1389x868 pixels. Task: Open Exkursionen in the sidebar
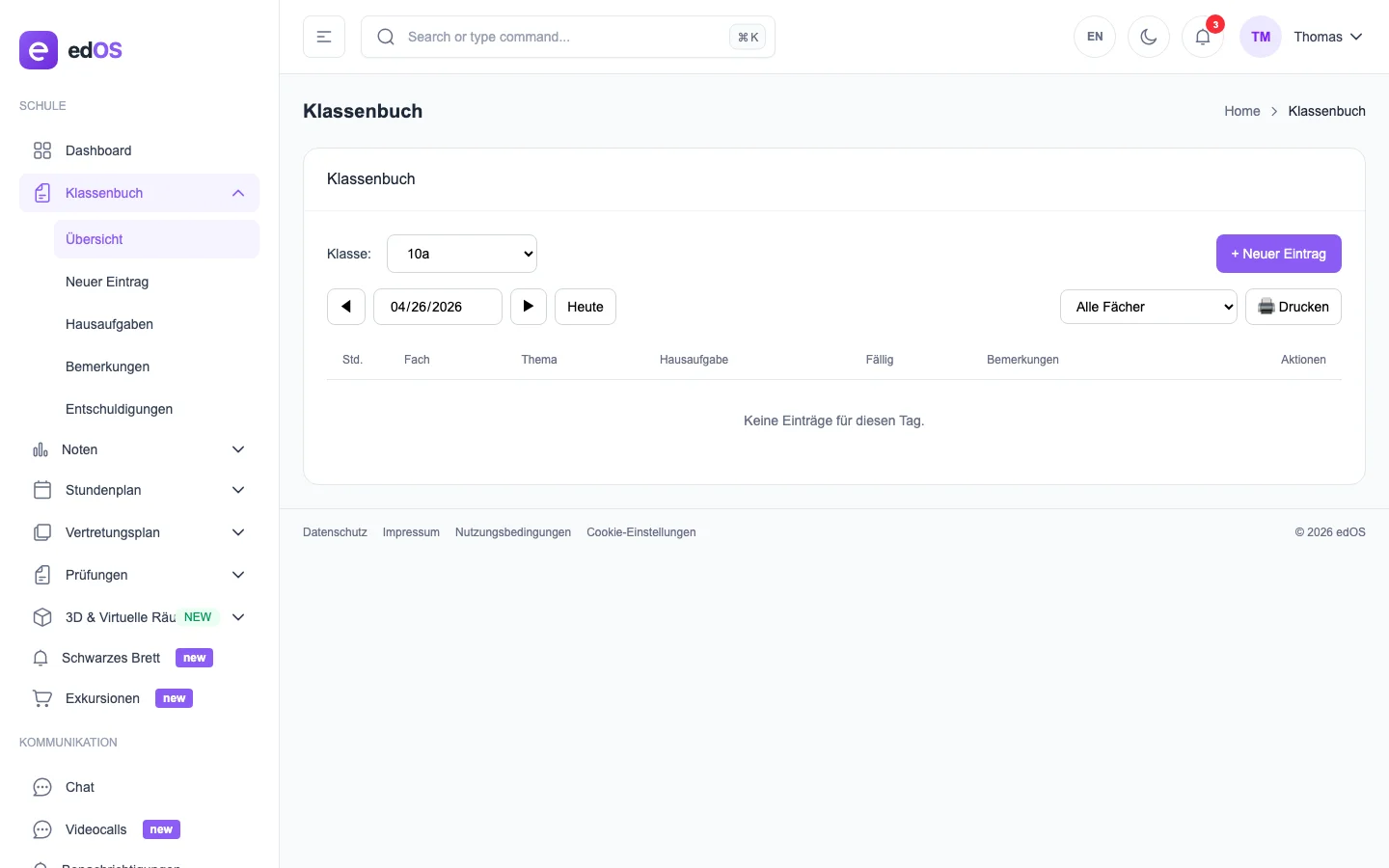(x=102, y=698)
